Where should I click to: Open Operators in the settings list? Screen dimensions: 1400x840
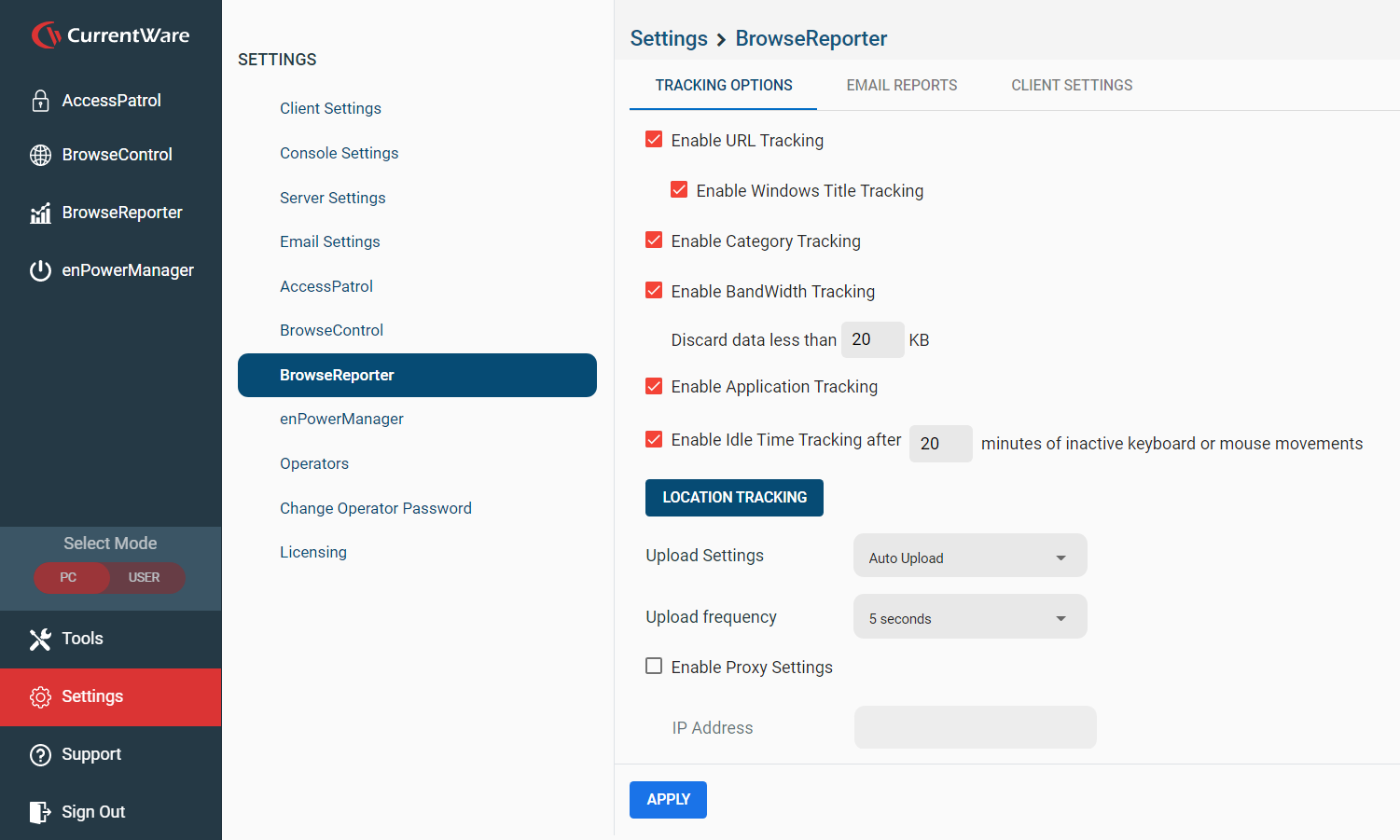tap(313, 463)
